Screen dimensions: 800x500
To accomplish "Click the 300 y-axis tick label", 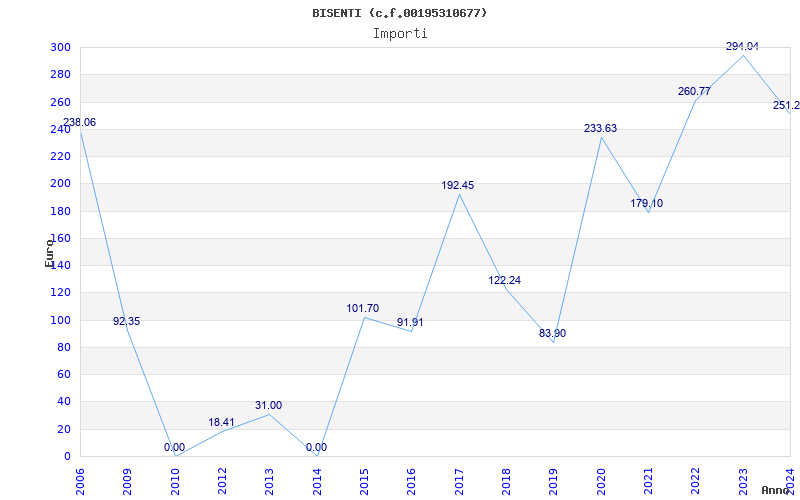I will (60, 47).
